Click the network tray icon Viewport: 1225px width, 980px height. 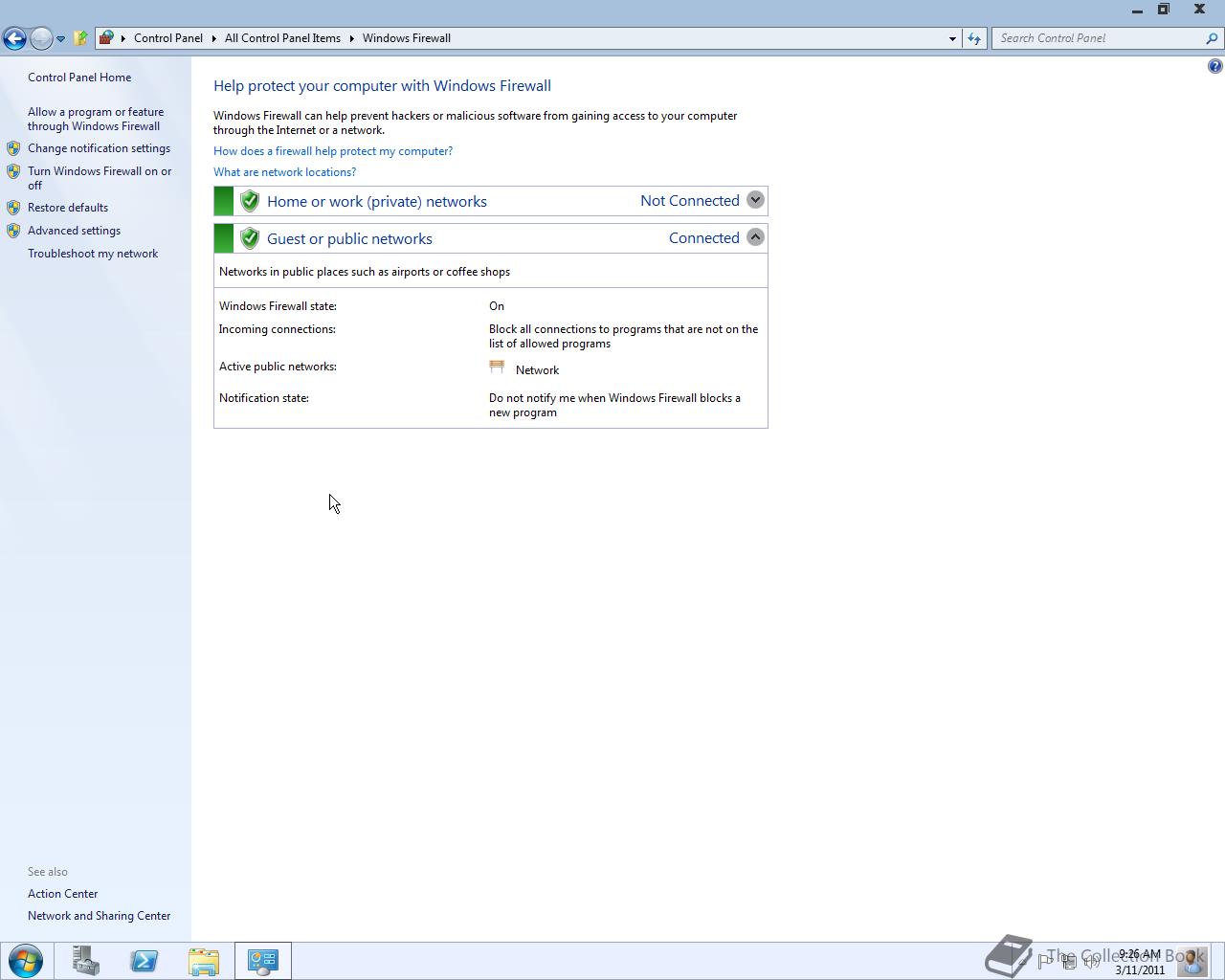[x=1068, y=961]
